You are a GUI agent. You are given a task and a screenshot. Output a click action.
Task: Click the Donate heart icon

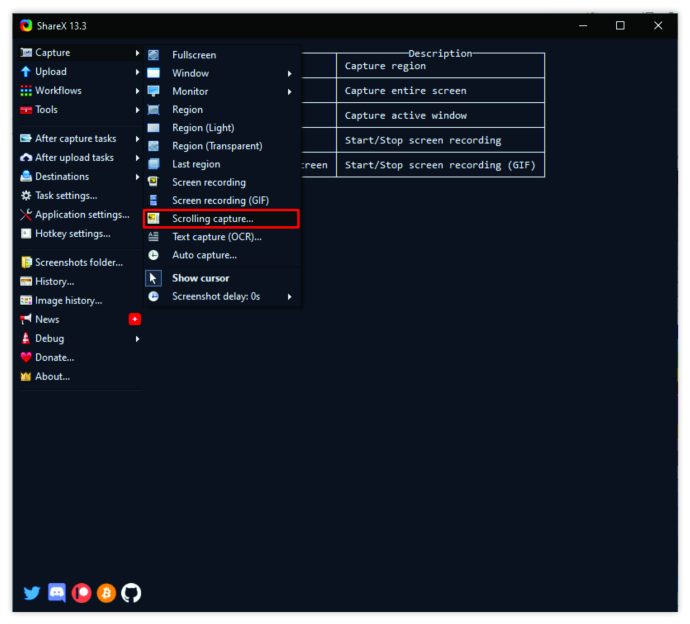click(x=26, y=357)
